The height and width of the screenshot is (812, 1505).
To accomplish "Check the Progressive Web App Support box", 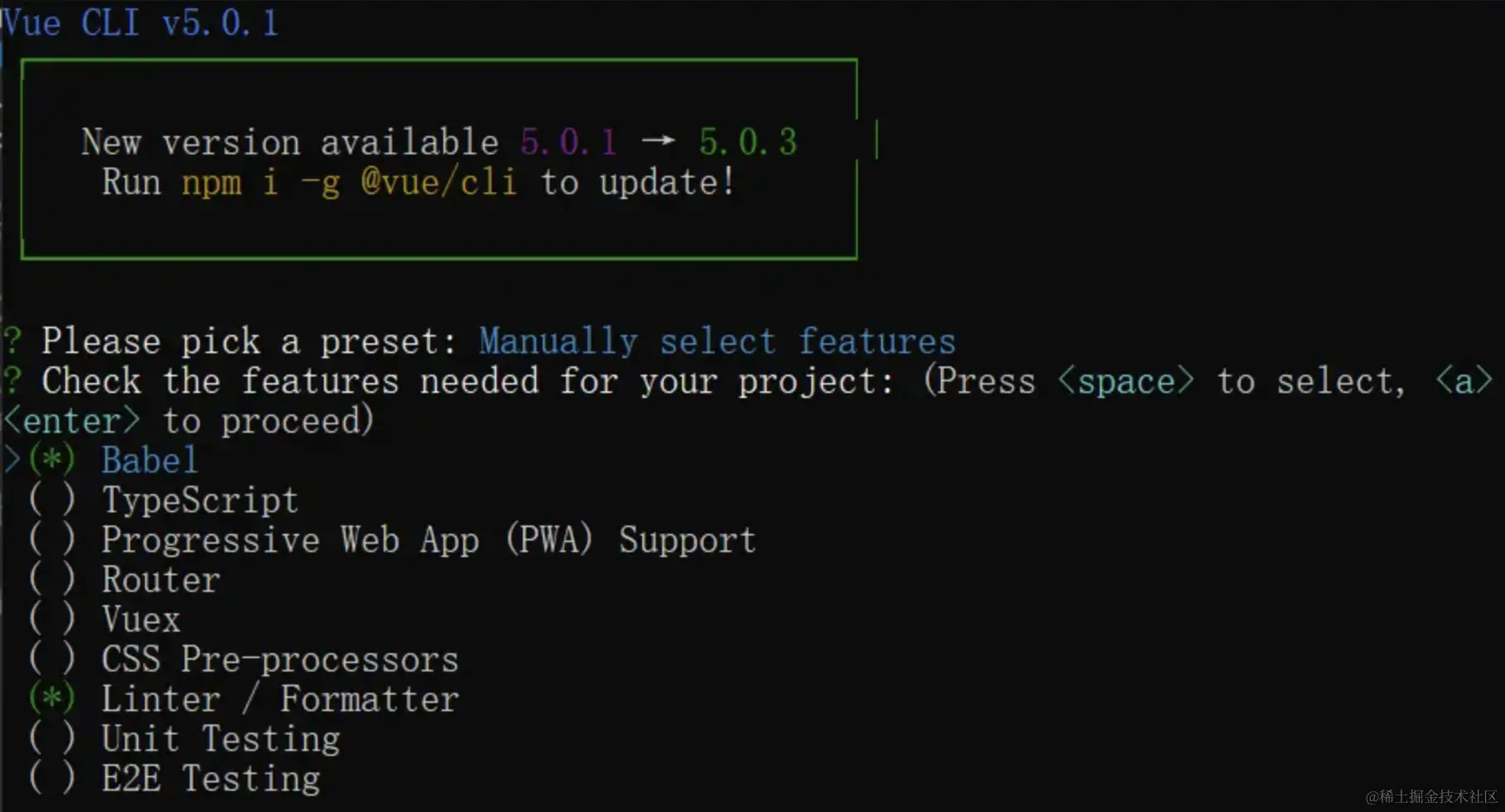I will [51, 539].
